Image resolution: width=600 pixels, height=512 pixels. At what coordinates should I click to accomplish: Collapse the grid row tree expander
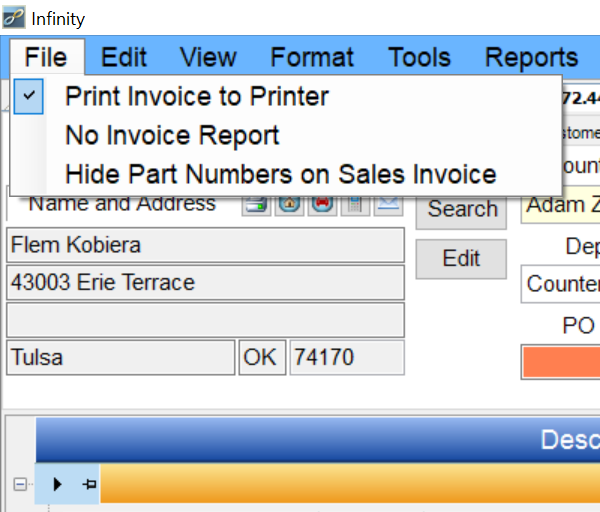coord(19,485)
